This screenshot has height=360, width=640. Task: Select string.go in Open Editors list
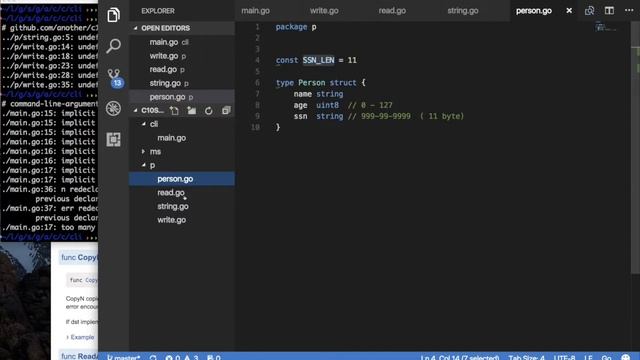[x=165, y=83]
